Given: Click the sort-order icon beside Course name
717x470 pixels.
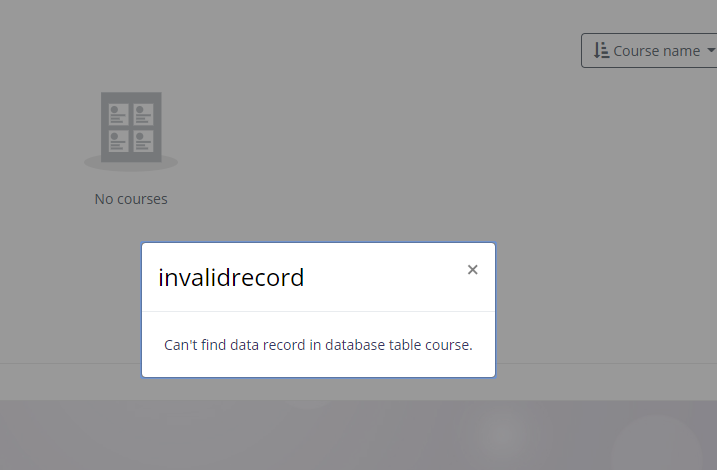Looking at the screenshot, I should point(601,50).
